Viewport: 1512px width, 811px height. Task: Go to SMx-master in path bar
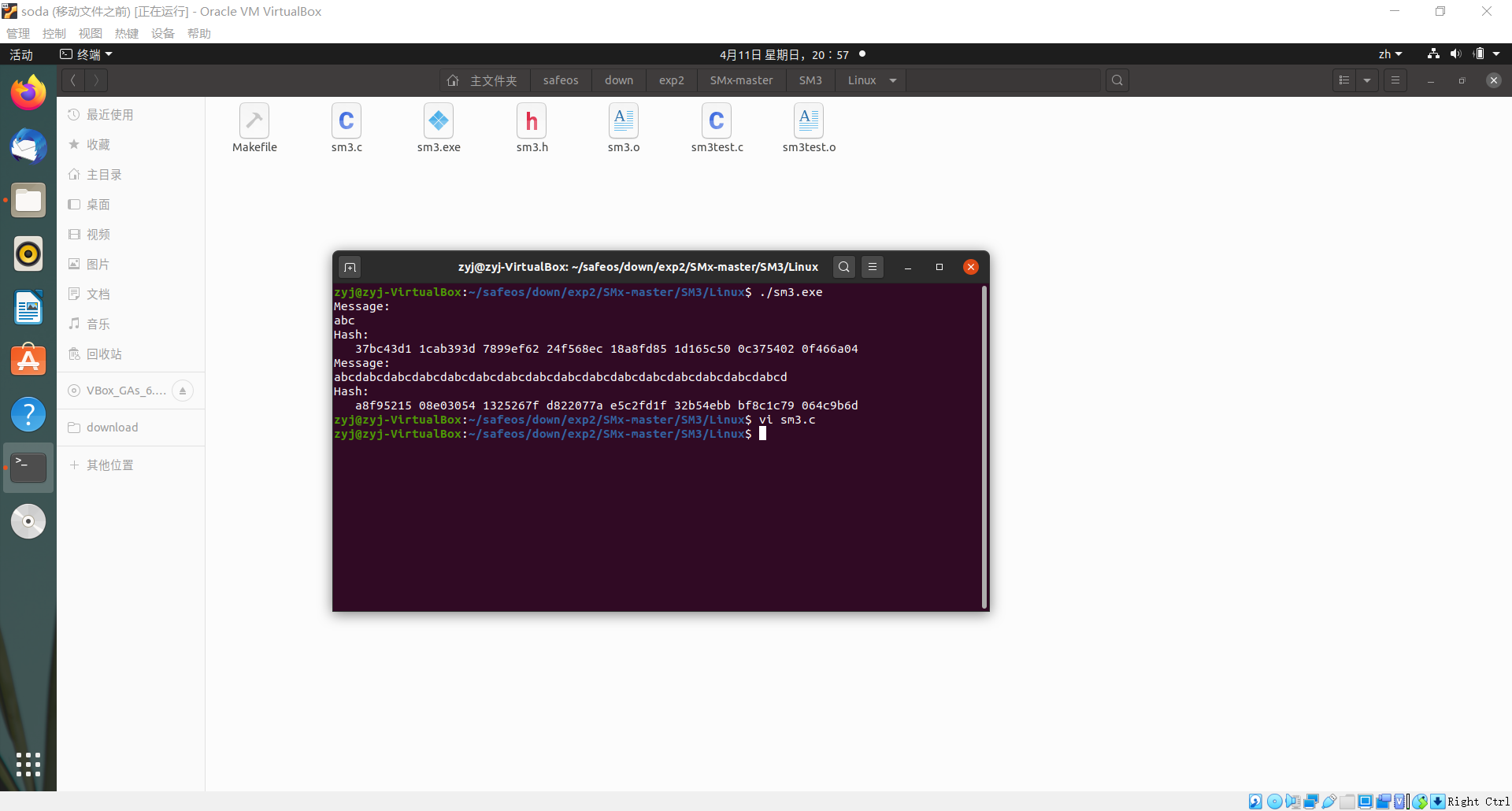click(x=741, y=80)
